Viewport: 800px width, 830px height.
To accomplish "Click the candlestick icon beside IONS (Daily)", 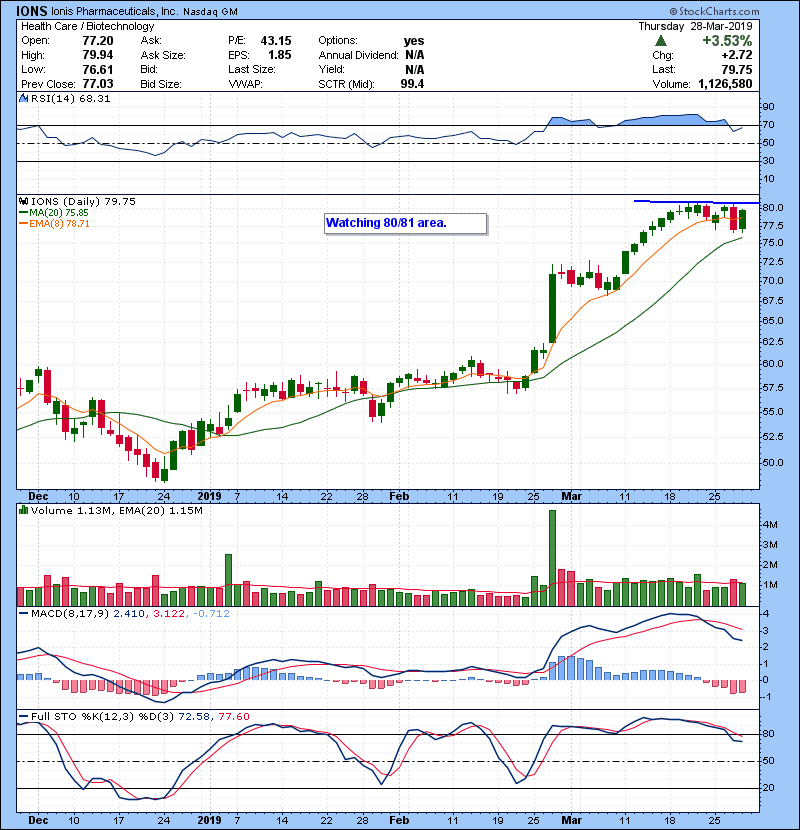I will (24, 201).
